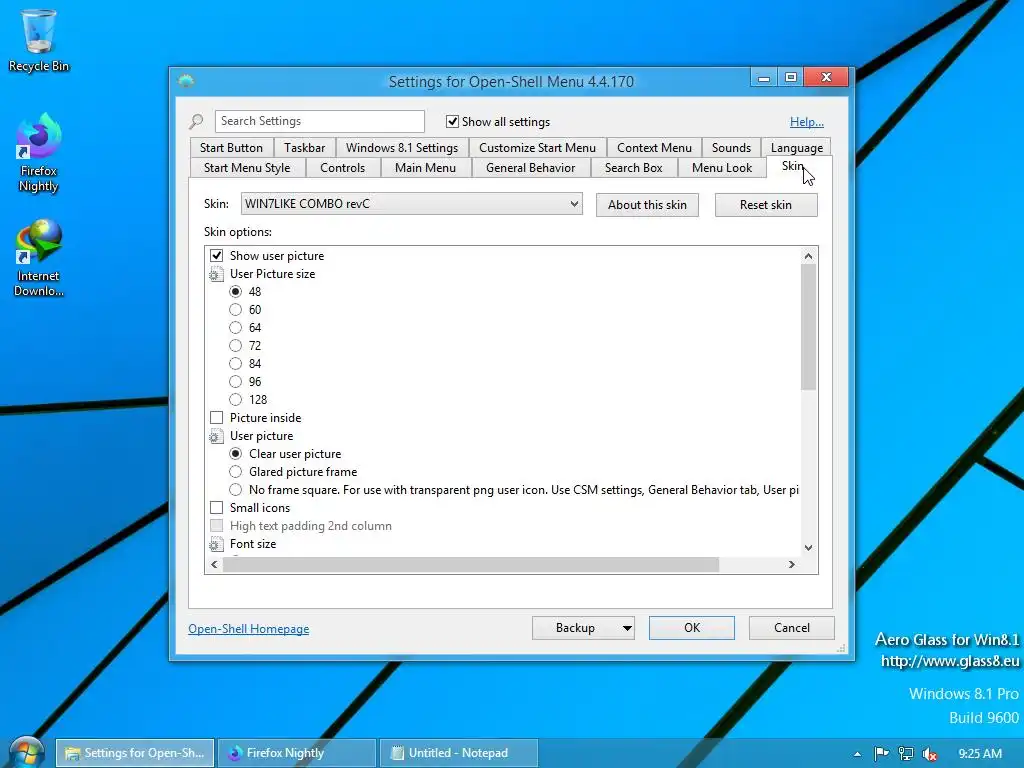Image resolution: width=1024 pixels, height=768 pixels.
Task: Switch to Taskbar tab
Action: click(304, 148)
